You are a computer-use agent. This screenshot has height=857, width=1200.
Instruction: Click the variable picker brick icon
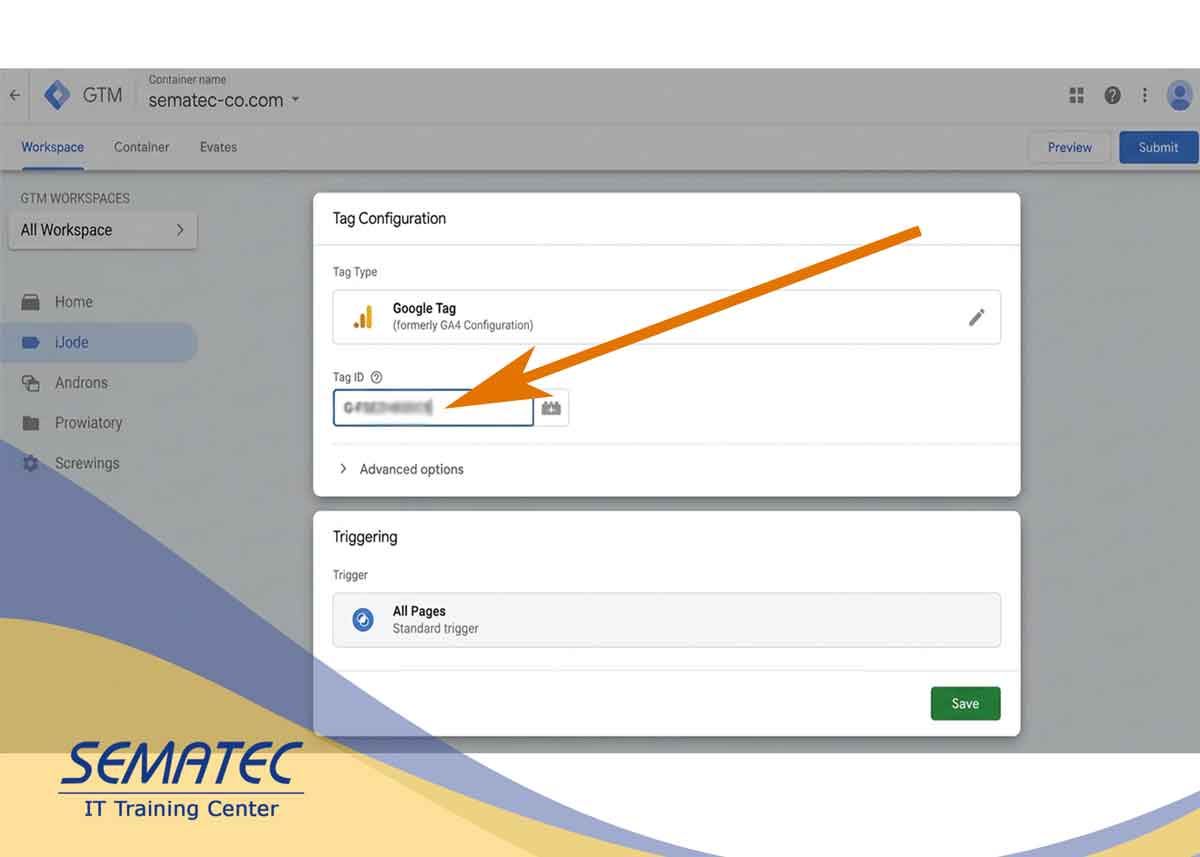(552, 408)
